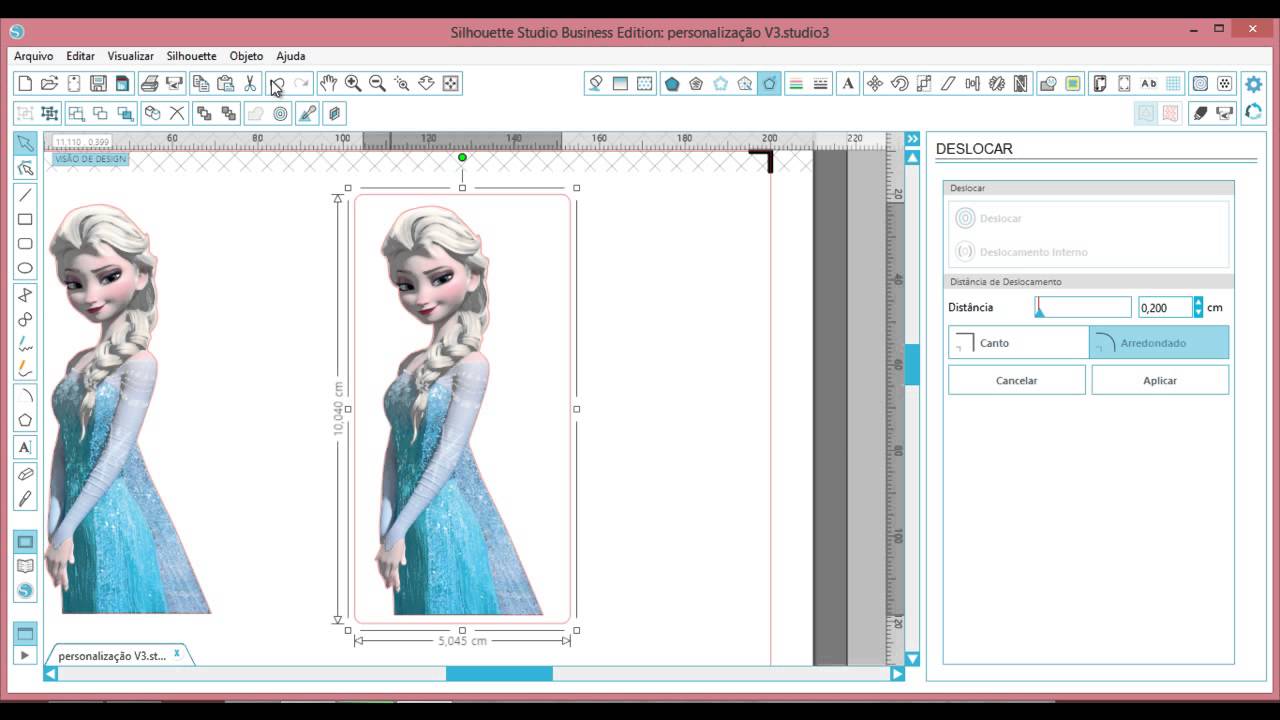Open the highlighted Offset panel icon
The image size is (1280, 720).
(769, 84)
